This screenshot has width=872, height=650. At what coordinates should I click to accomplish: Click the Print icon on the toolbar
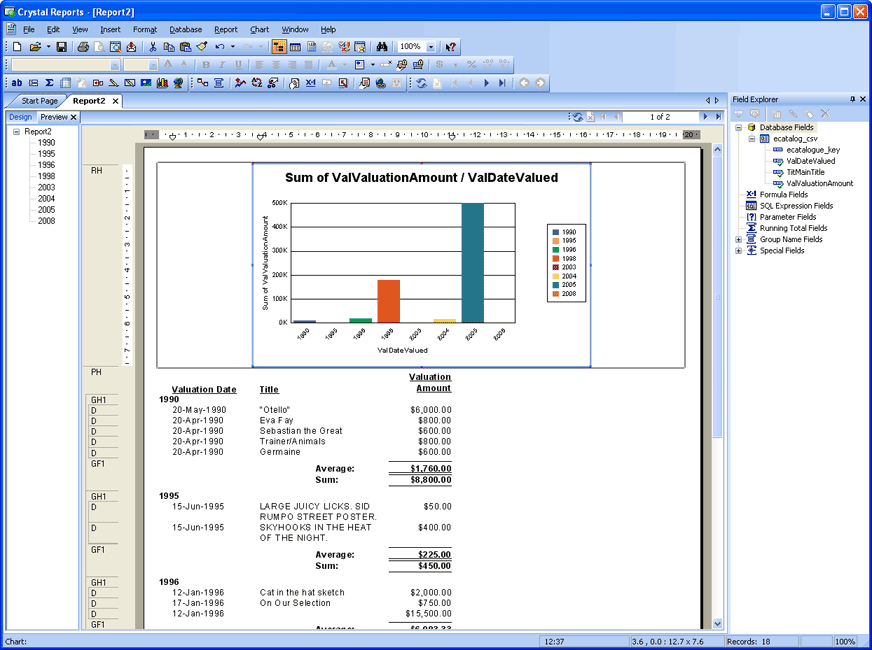coord(81,46)
